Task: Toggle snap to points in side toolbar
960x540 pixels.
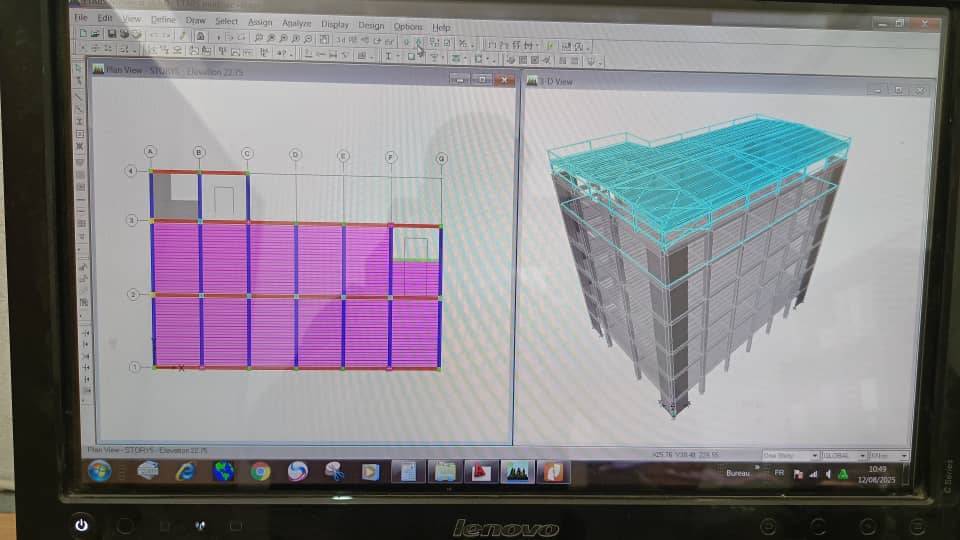Action: 84,333
